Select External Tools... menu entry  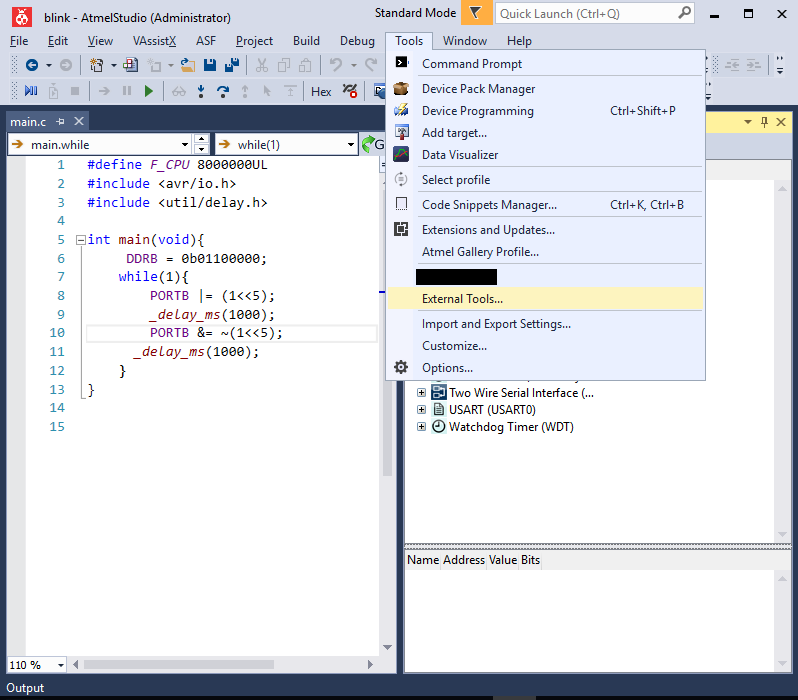point(545,299)
